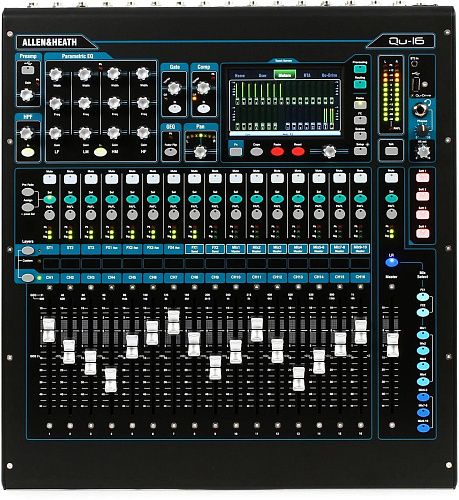Viewport: 459px width, 500px height.
Task: Touch the Phones level knob
Action: 422,128
